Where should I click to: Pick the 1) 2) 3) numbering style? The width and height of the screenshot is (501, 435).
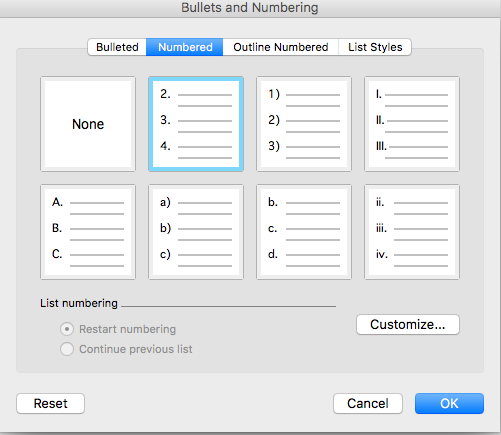(304, 124)
